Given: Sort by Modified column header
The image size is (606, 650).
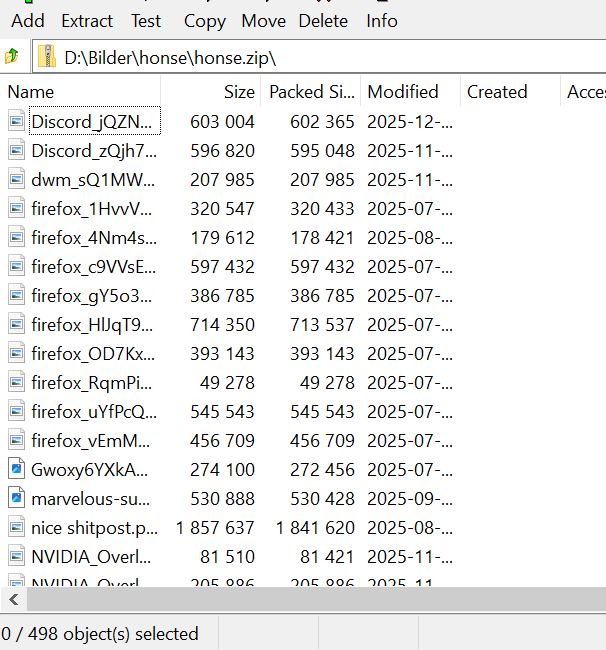Looking at the screenshot, I should (x=411, y=92).
